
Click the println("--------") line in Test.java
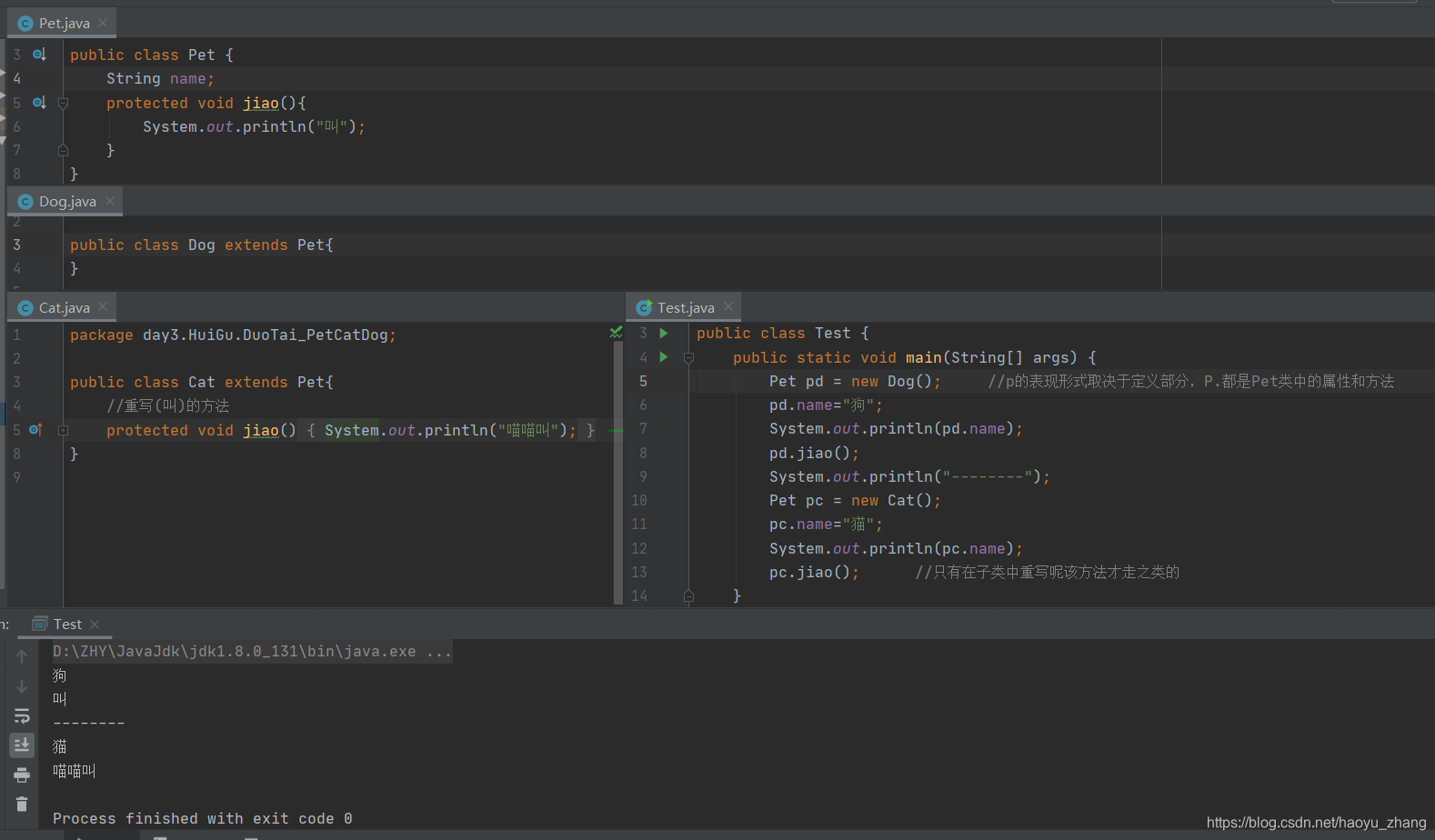point(909,477)
